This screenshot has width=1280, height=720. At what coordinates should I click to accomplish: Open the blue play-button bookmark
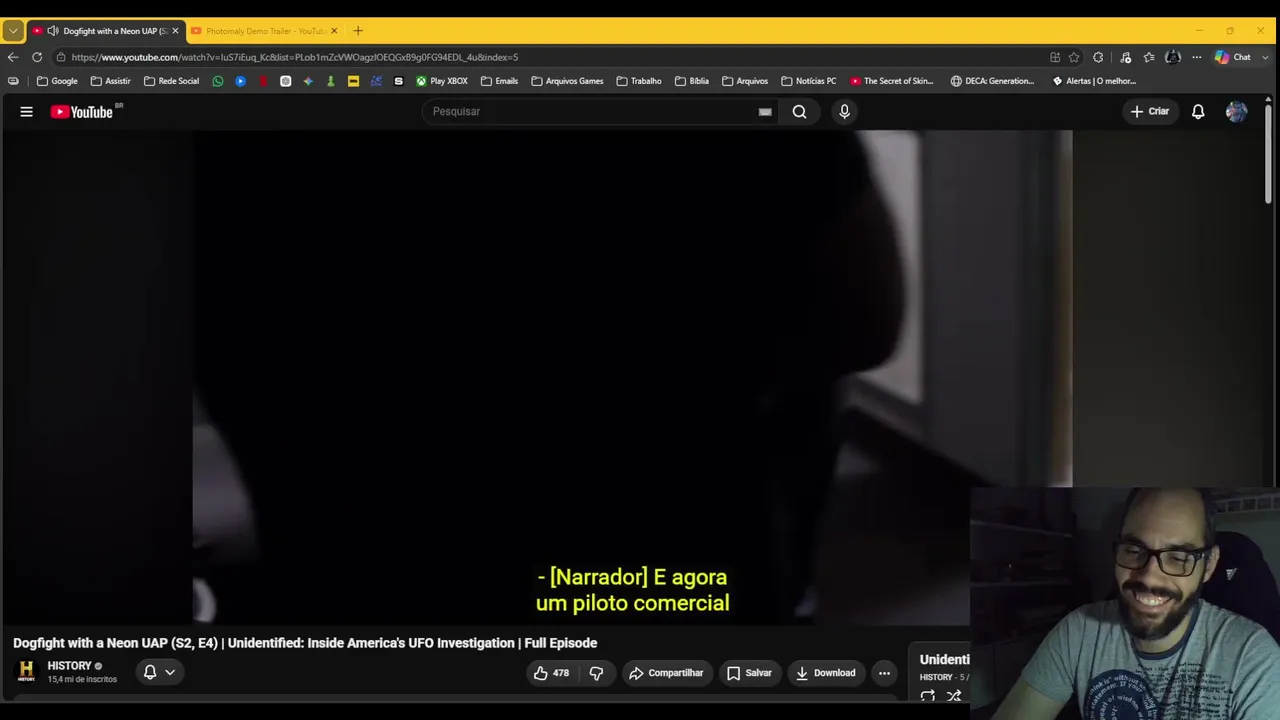coord(241,81)
